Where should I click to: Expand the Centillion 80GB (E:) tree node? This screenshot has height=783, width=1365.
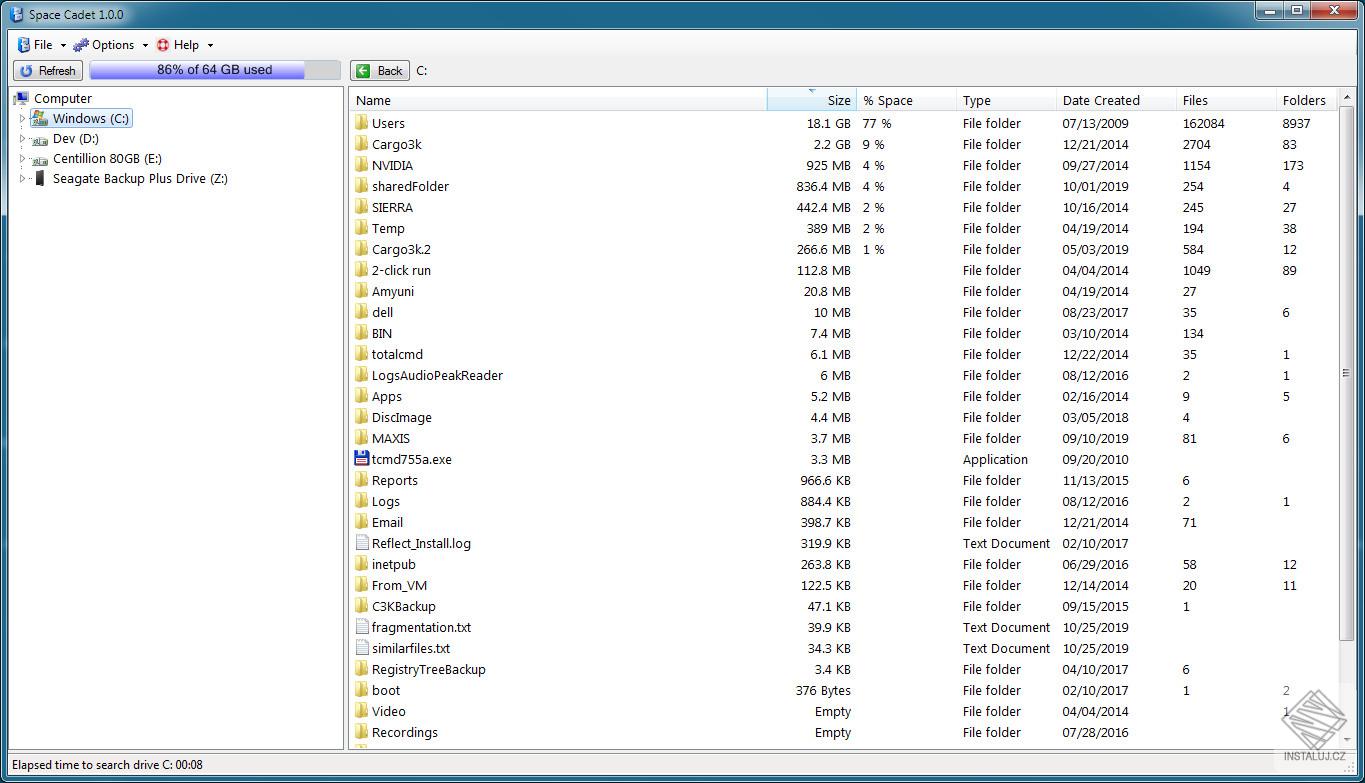click(22, 159)
